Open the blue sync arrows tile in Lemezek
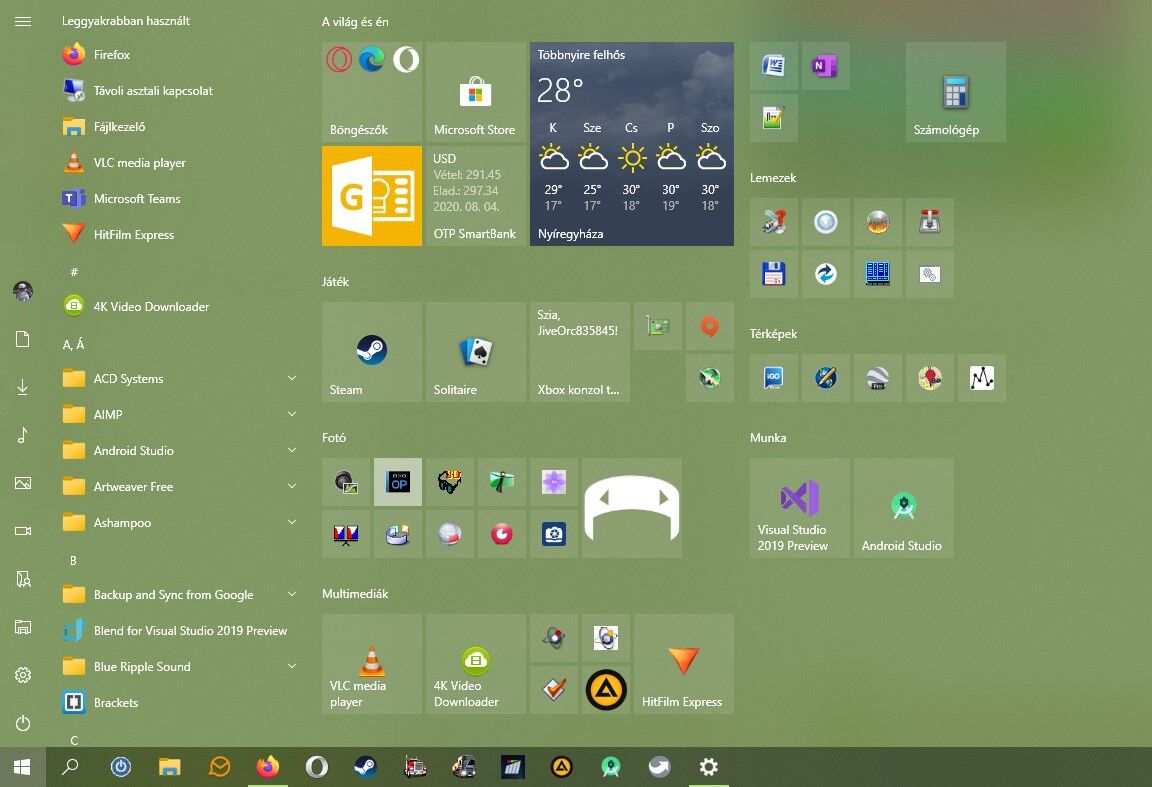Viewport: 1152px width, 787px height. click(x=826, y=273)
